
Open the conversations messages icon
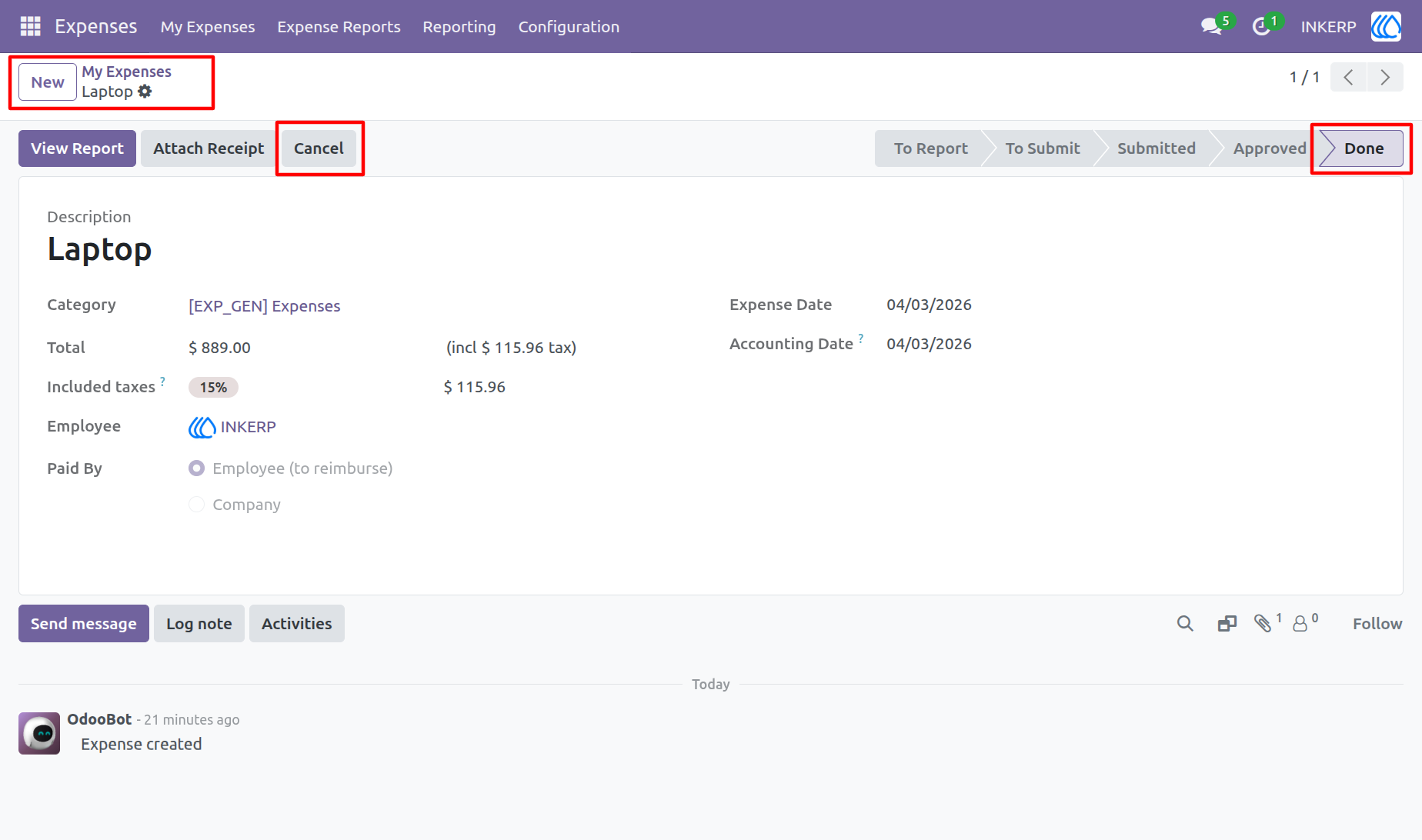(1213, 26)
